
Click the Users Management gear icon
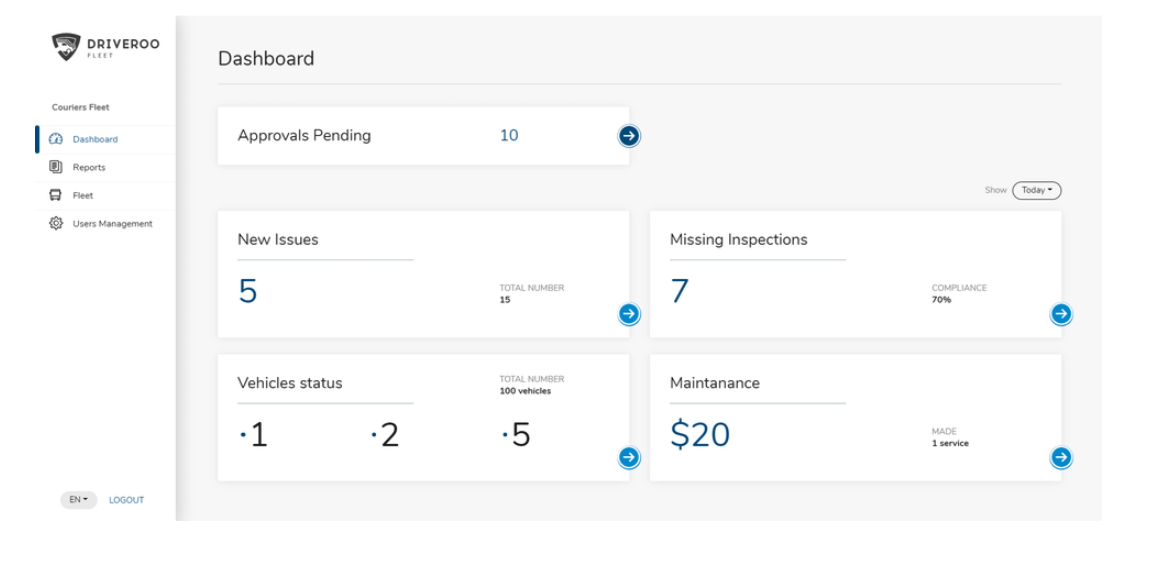click(x=56, y=223)
